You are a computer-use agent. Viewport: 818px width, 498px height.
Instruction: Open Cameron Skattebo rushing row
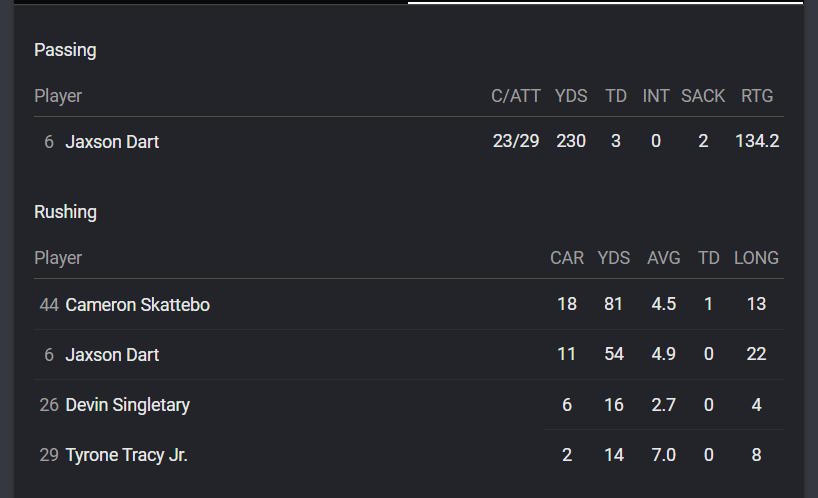click(408, 305)
